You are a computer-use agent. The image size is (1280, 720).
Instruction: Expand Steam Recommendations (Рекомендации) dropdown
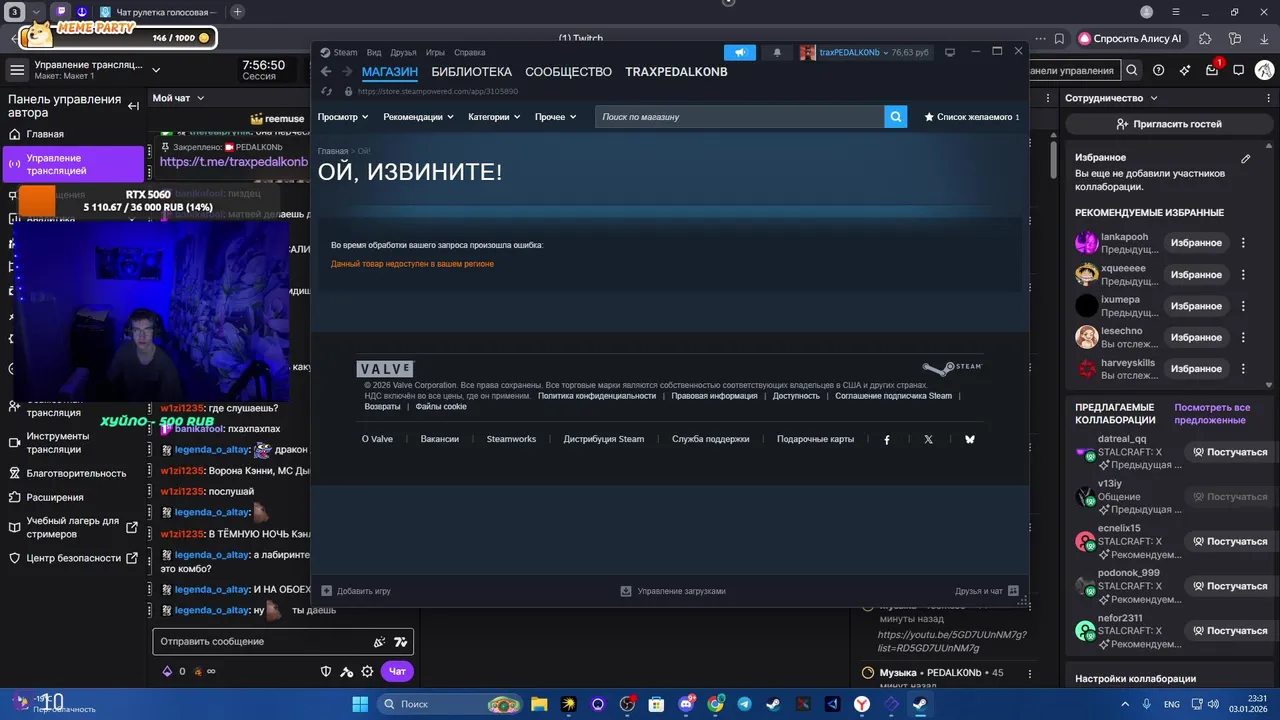pyautogui.click(x=418, y=117)
